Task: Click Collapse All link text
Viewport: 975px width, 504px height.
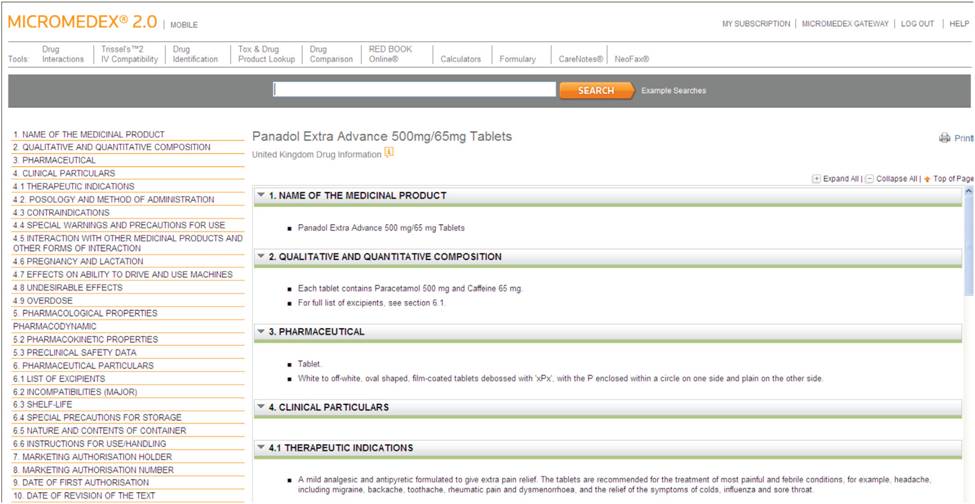Action: (897, 179)
